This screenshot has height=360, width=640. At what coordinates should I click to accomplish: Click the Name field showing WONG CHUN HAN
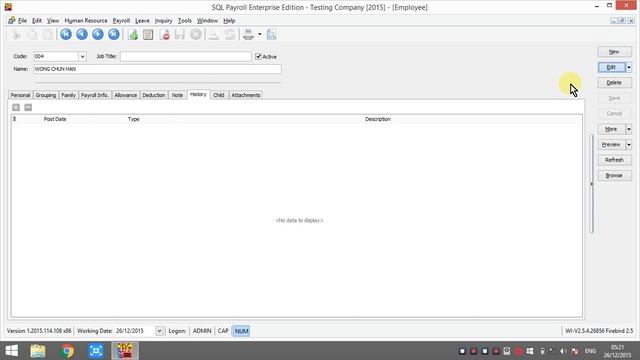(158, 69)
